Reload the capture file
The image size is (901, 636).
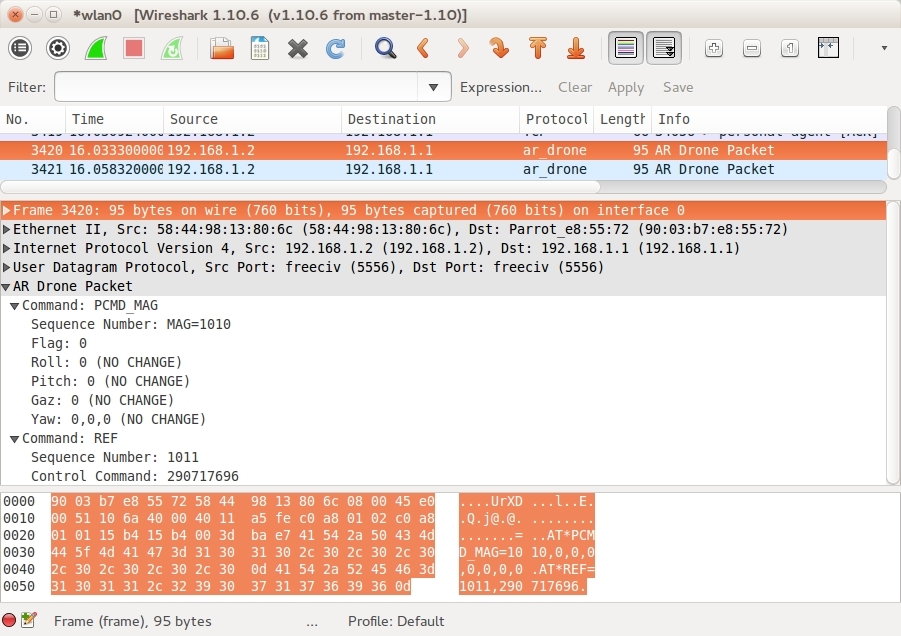pos(336,48)
